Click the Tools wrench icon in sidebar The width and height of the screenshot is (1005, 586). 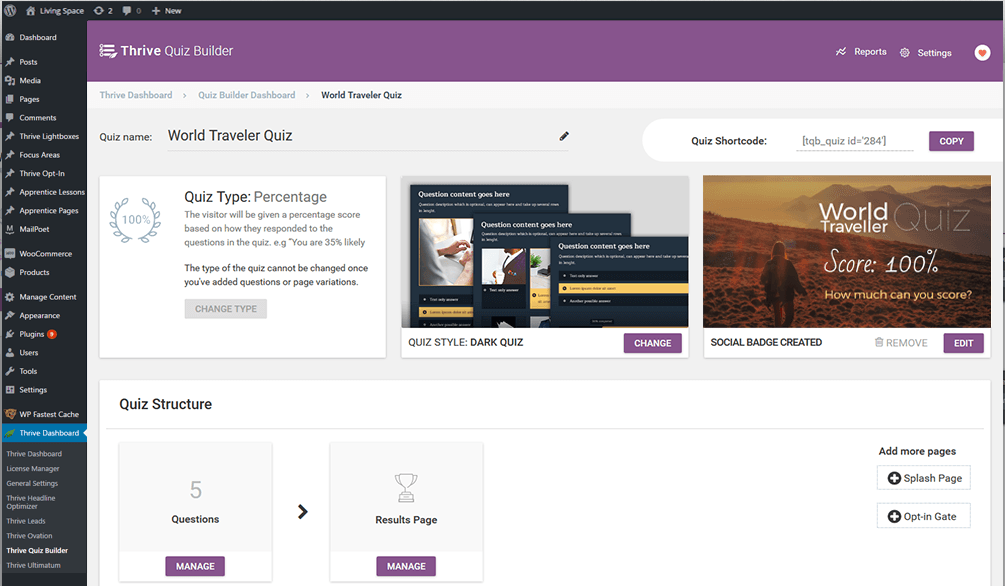click(10, 371)
